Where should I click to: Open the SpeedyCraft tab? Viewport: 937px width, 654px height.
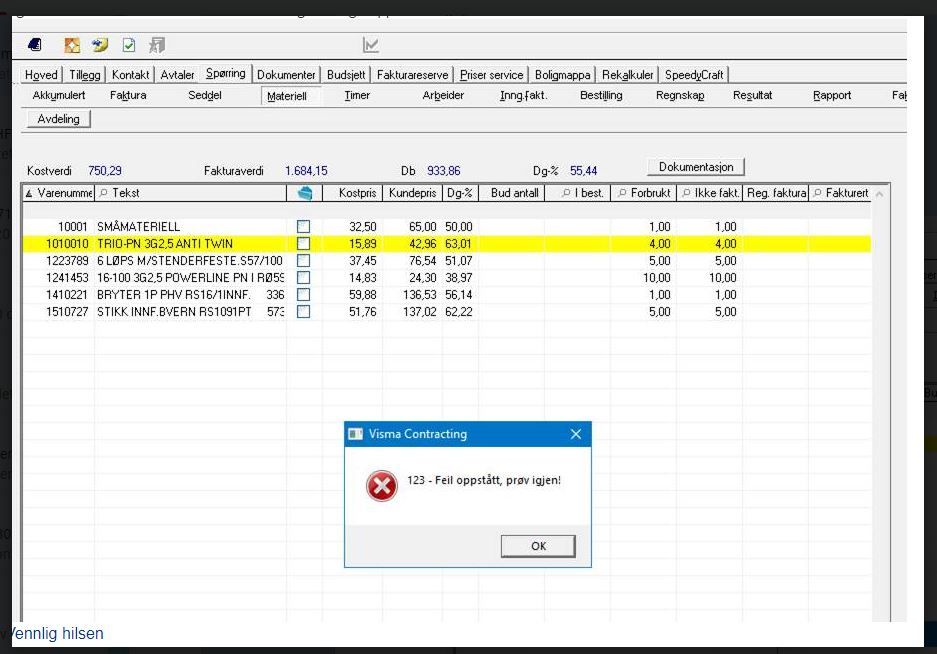(x=694, y=75)
